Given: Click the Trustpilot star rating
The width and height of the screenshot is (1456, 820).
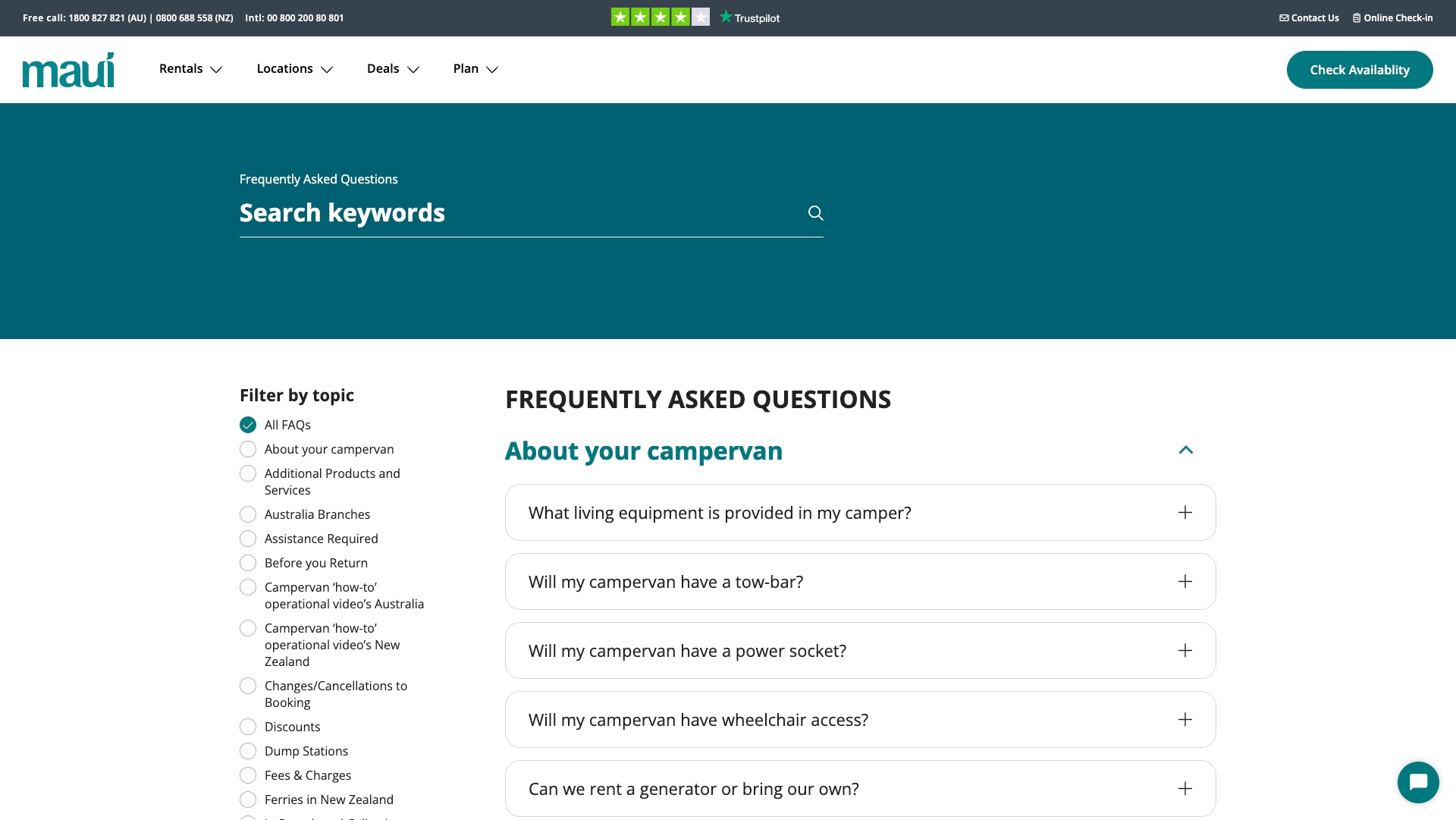Looking at the screenshot, I should [x=661, y=17].
